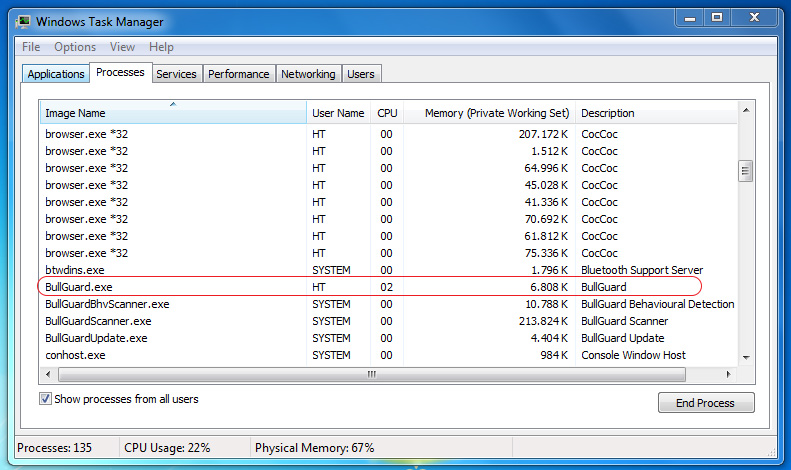The image size is (791, 470).
Task: Go to the Networking tab
Action: coord(308,74)
